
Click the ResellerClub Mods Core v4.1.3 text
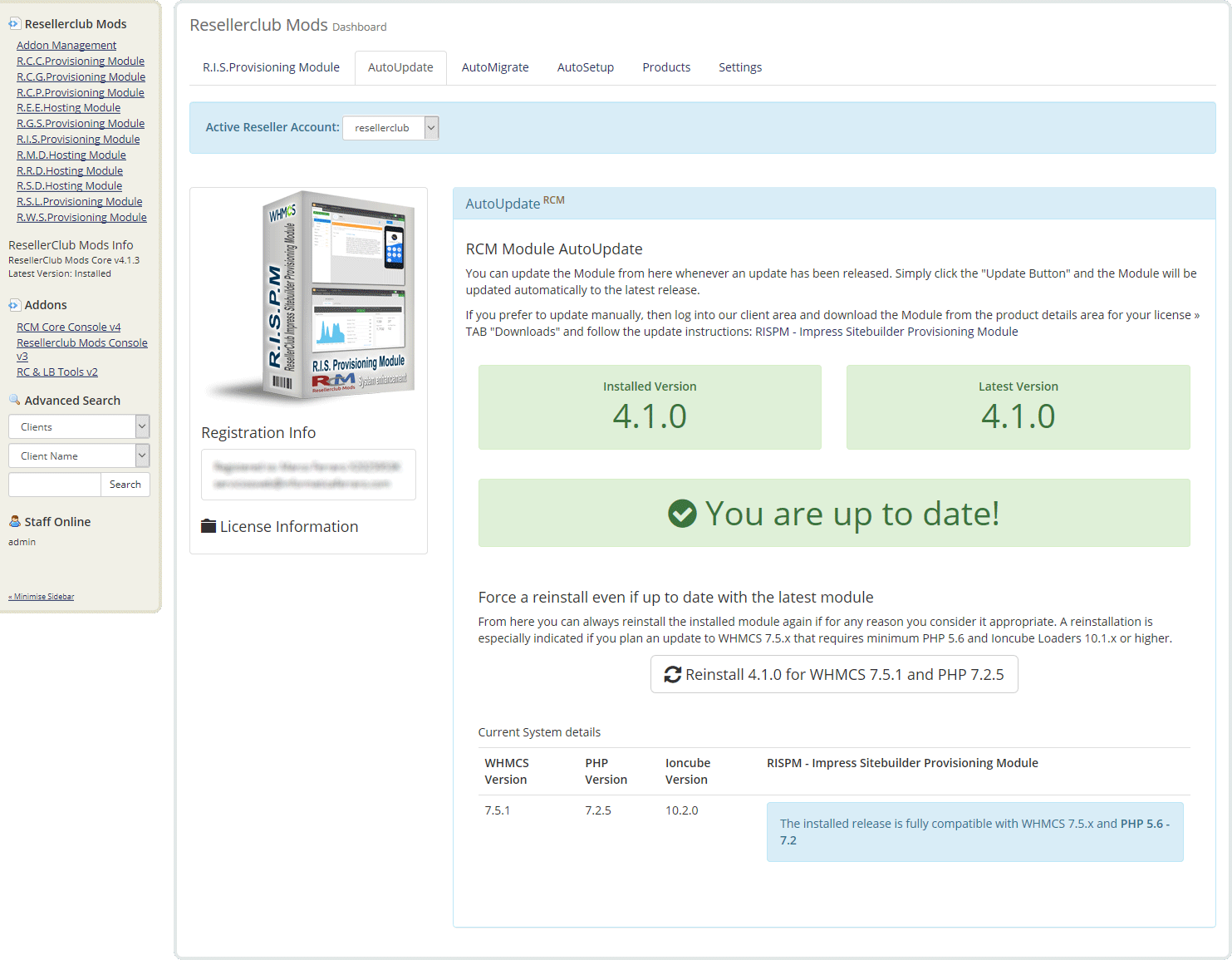[74, 260]
